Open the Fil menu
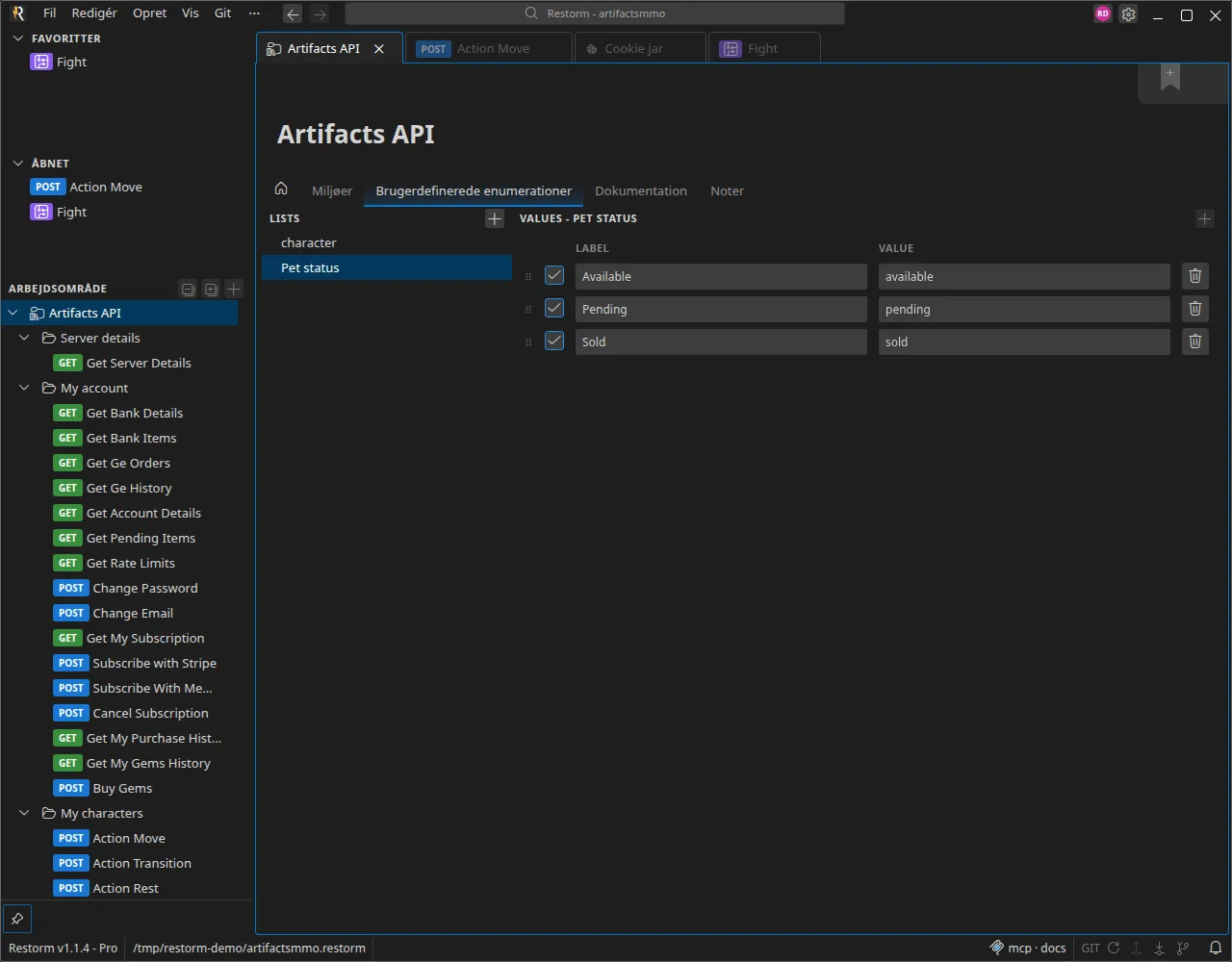Image resolution: width=1232 pixels, height=962 pixels. click(x=50, y=13)
